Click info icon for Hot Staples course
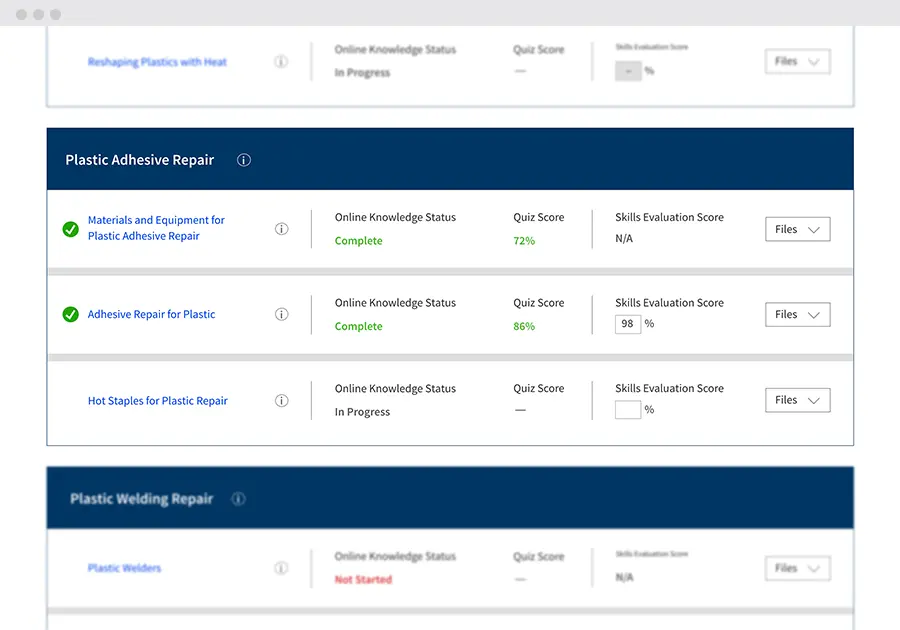Image resolution: width=900 pixels, height=630 pixels. [x=281, y=401]
